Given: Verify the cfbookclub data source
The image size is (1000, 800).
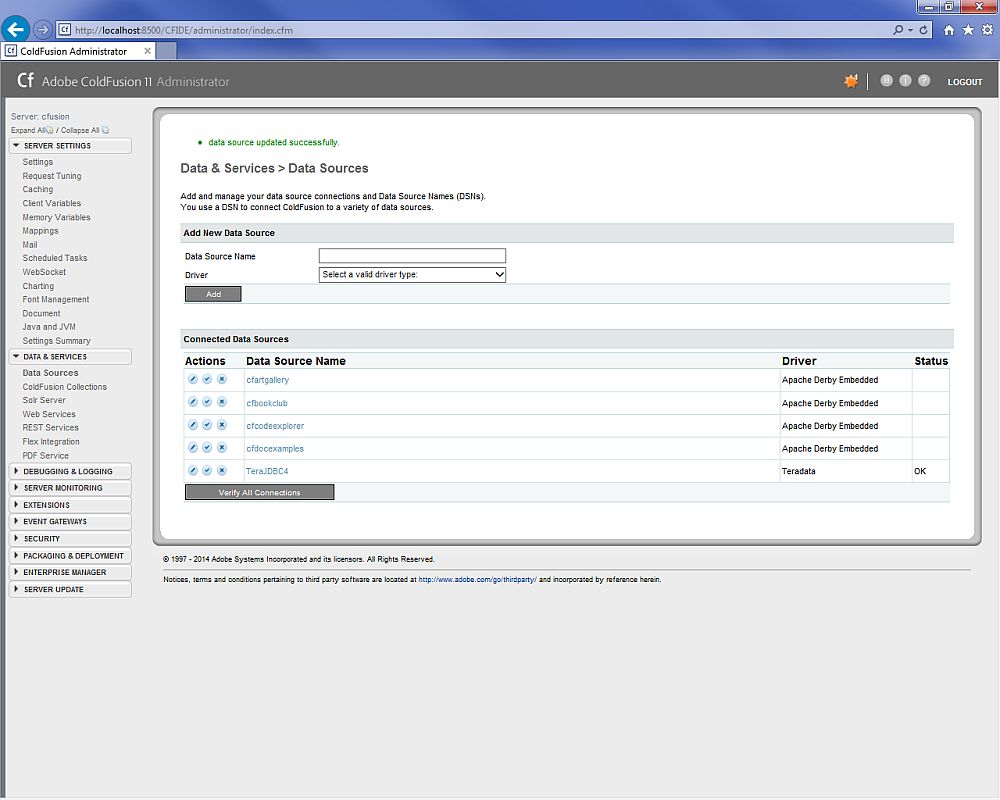Looking at the screenshot, I should coord(207,402).
